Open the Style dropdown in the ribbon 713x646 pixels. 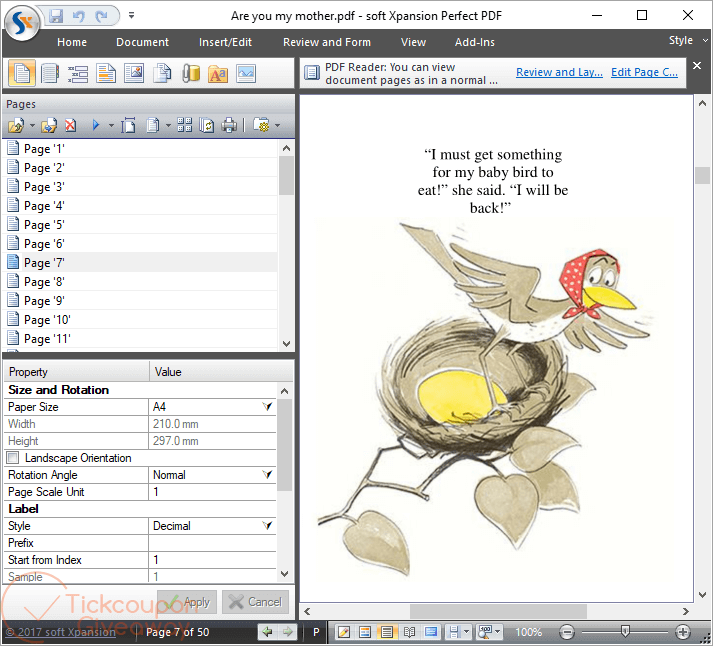(x=688, y=40)
